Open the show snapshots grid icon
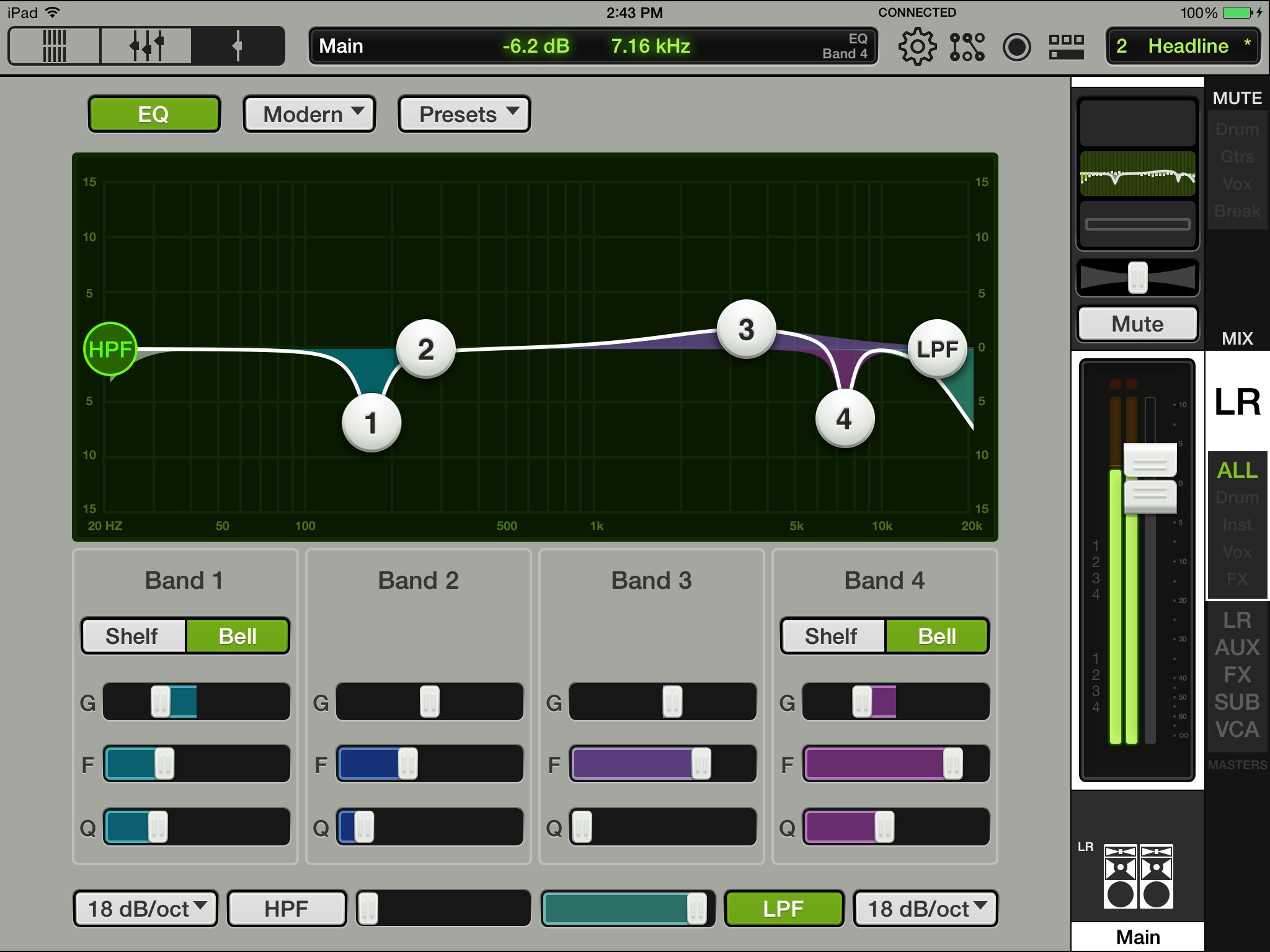This screenshot has height=952, width=1270. coord(1066,46)
